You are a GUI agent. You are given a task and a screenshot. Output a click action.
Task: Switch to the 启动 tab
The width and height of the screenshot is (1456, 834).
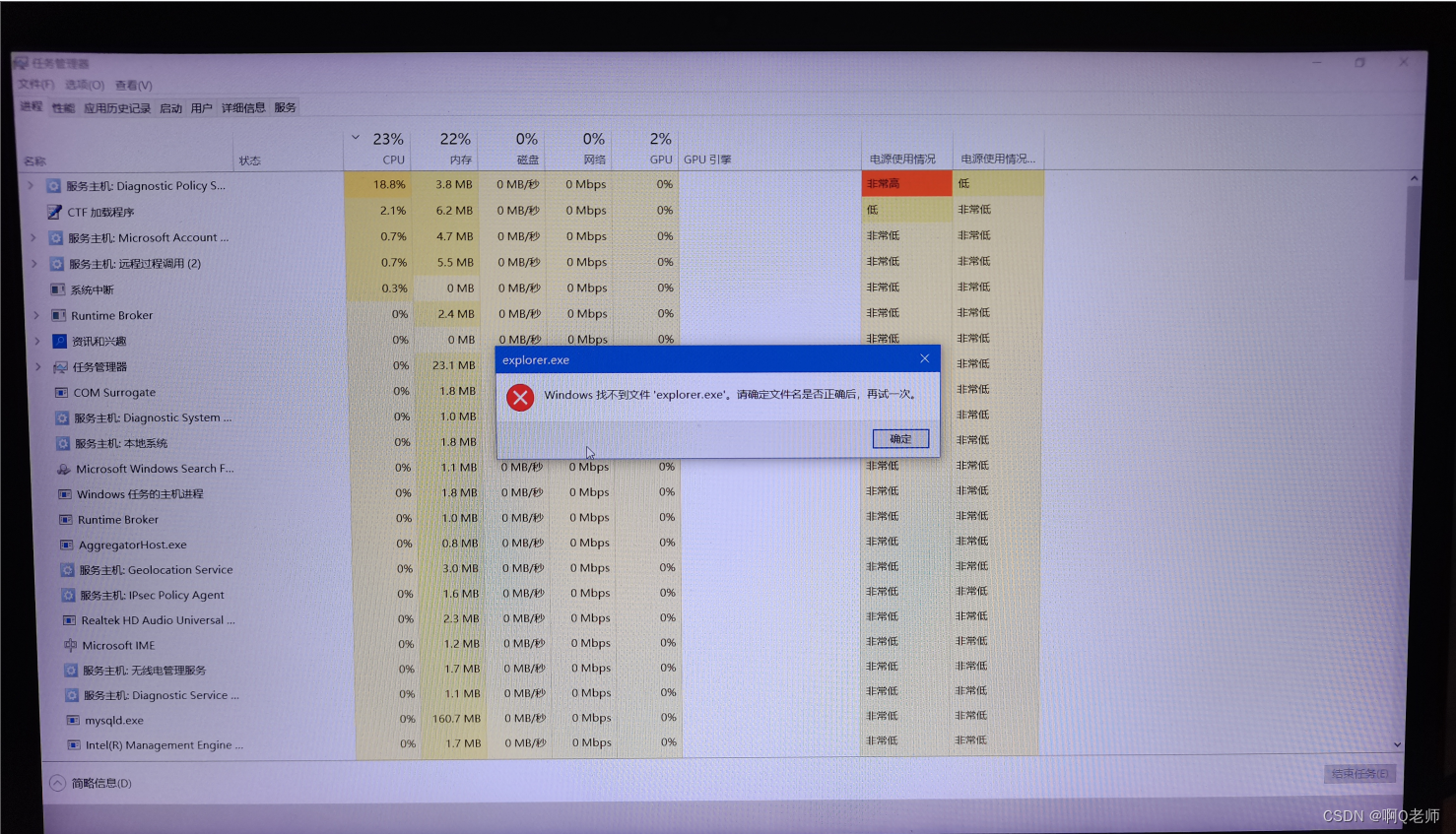pyautogui.click(x=170, y=108)
